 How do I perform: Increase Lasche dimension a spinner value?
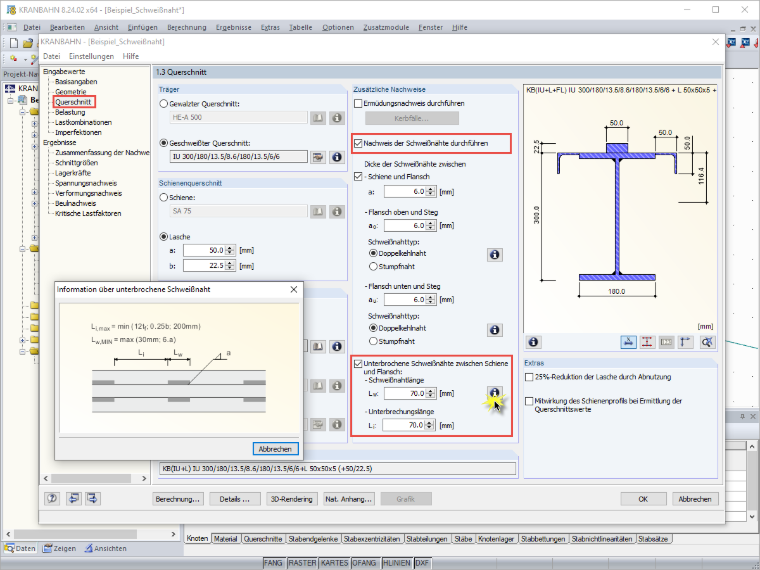[x=230, y=248]
